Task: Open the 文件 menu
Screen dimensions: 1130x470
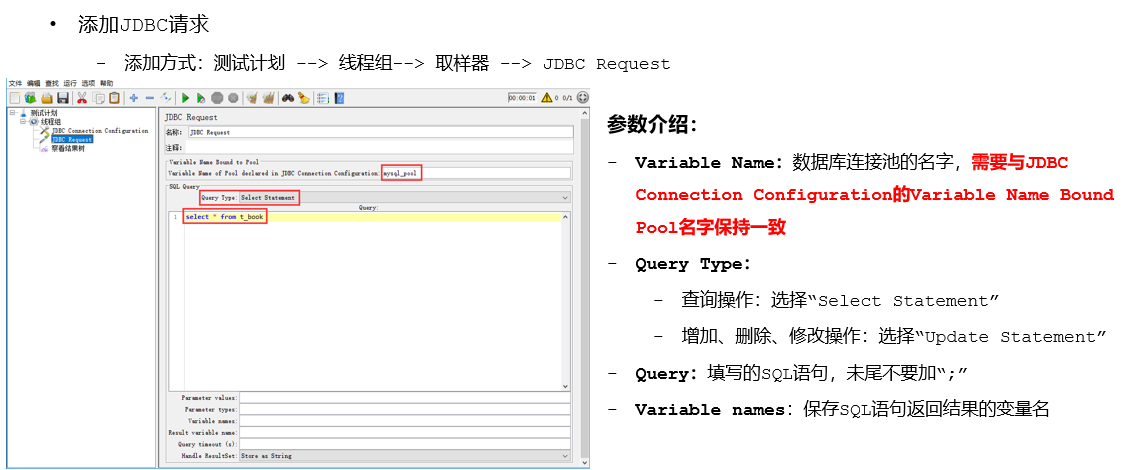Action: coord(15,84)
